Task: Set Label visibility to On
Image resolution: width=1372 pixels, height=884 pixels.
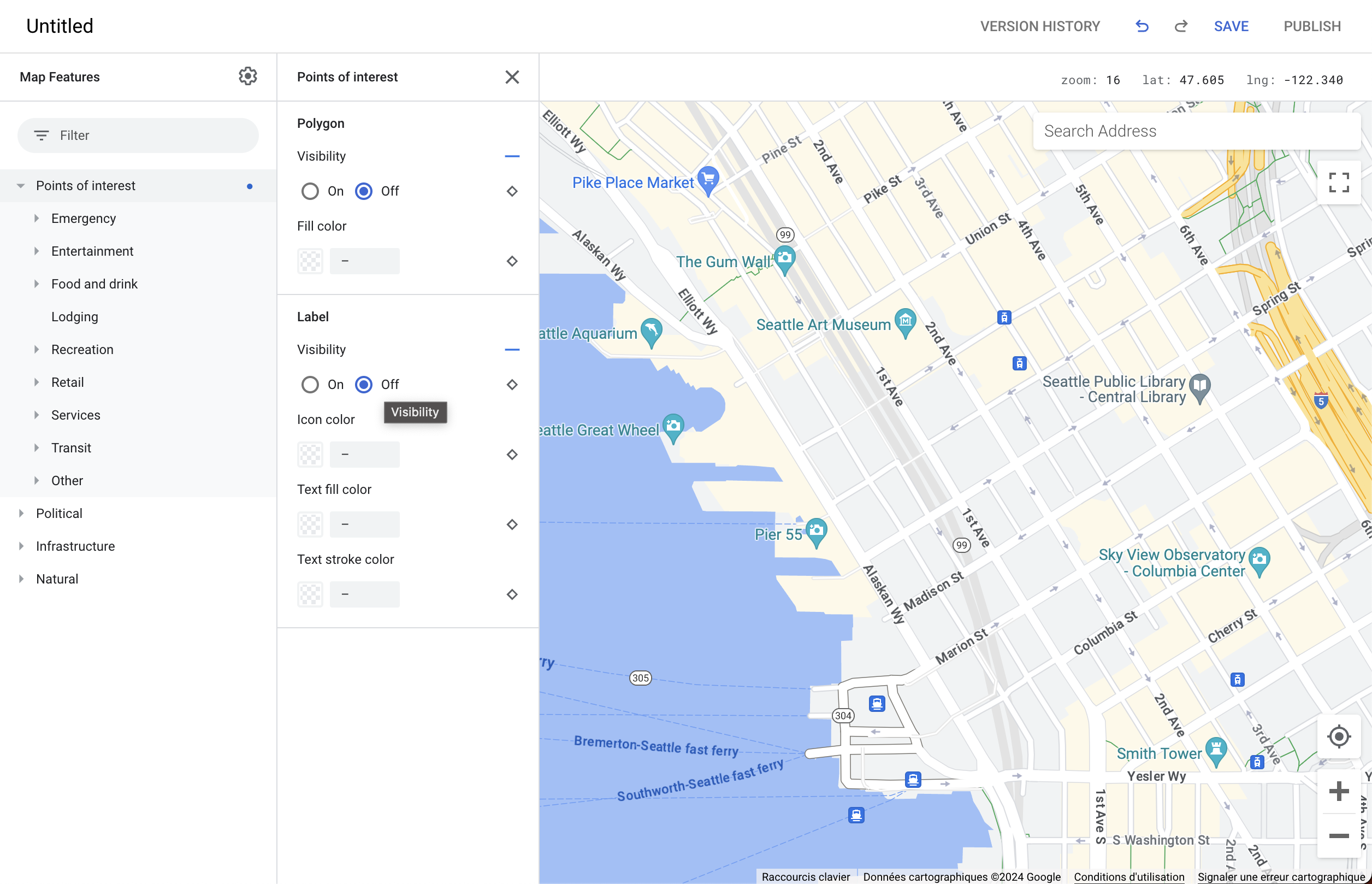Action: click(310, 385)
